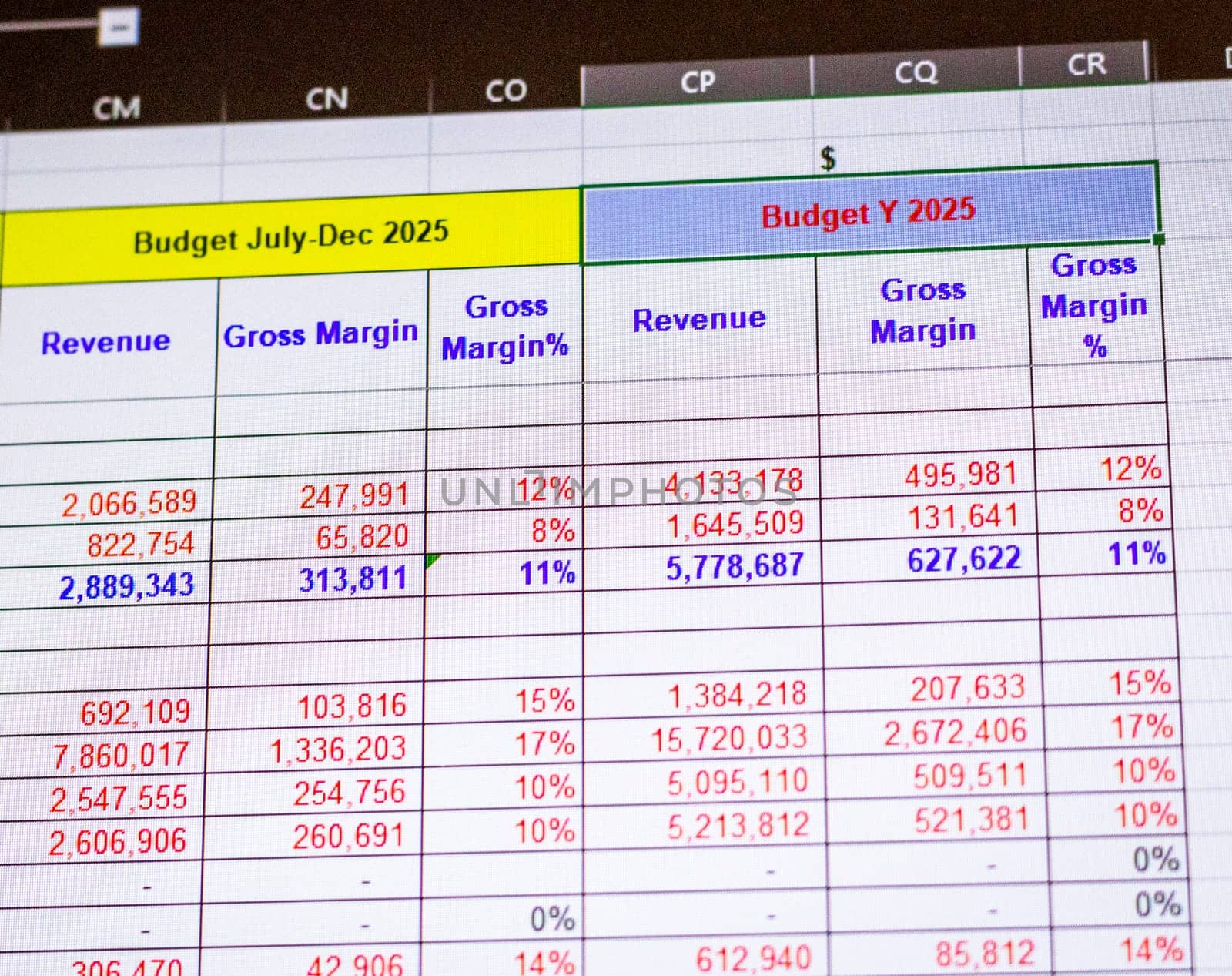Click cell with value 1,645,509
Viewport: 1232px width, 976px height.
[x=701, y=525]
